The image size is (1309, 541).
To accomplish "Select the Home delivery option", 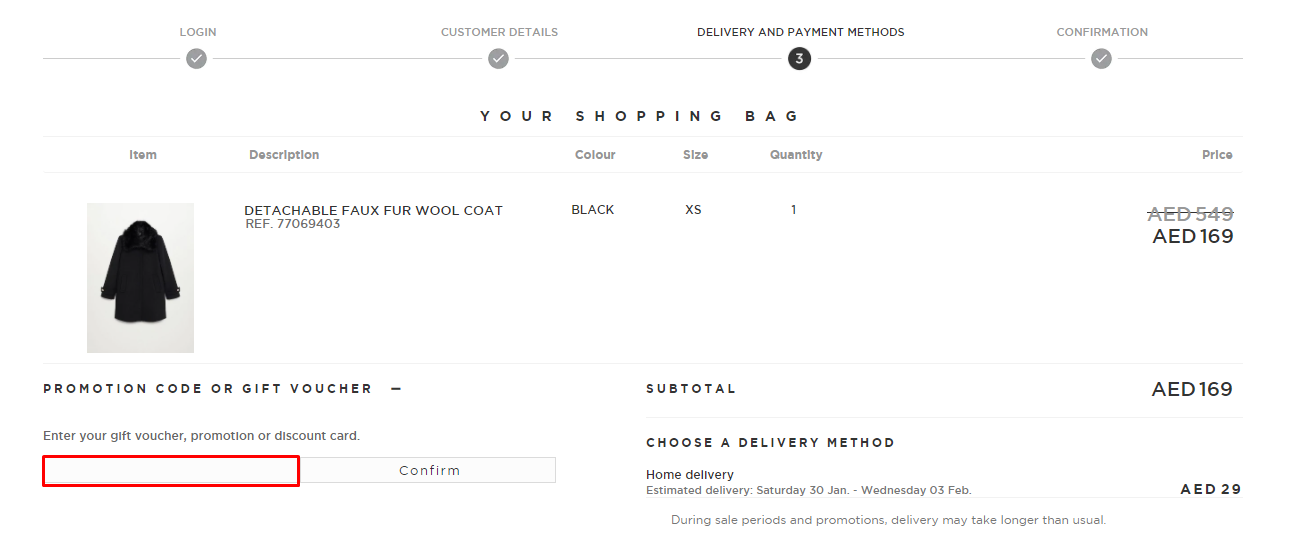I will pyautogui.click(x=690, y=475).
